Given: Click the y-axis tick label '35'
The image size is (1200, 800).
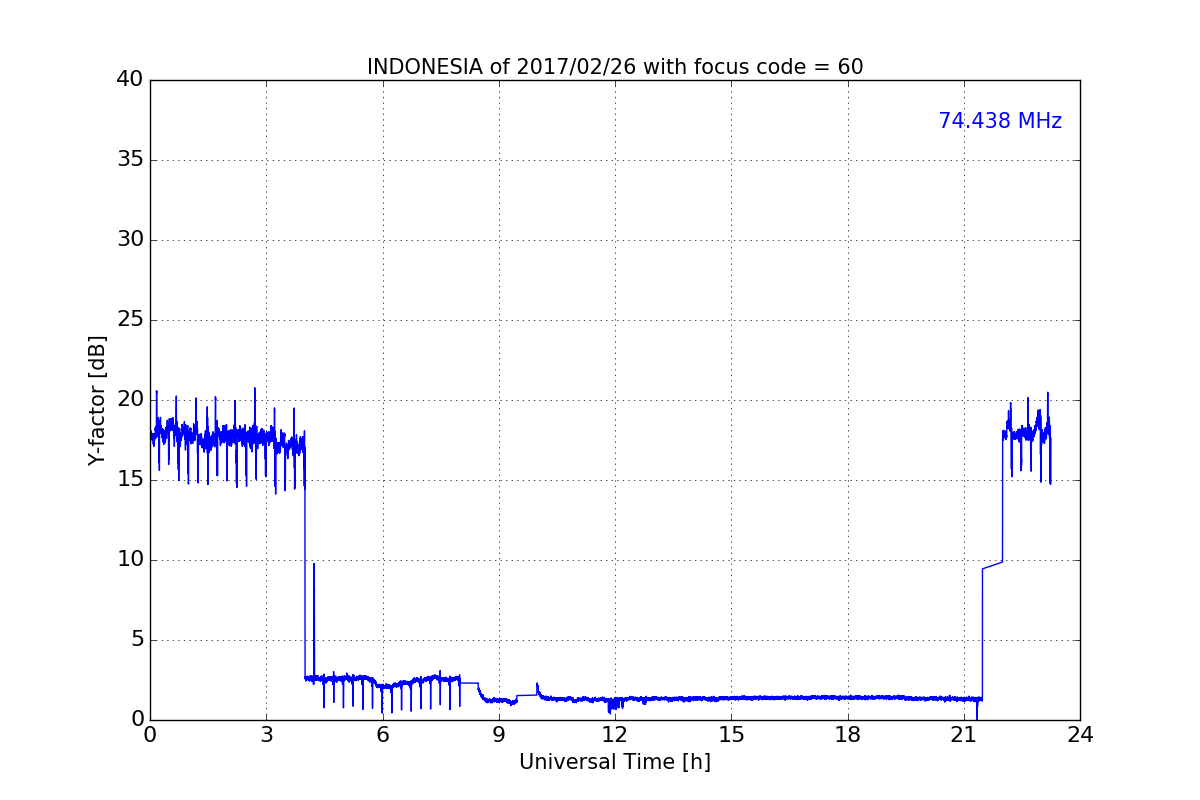Looking at the screenshot, I should 130,160.
